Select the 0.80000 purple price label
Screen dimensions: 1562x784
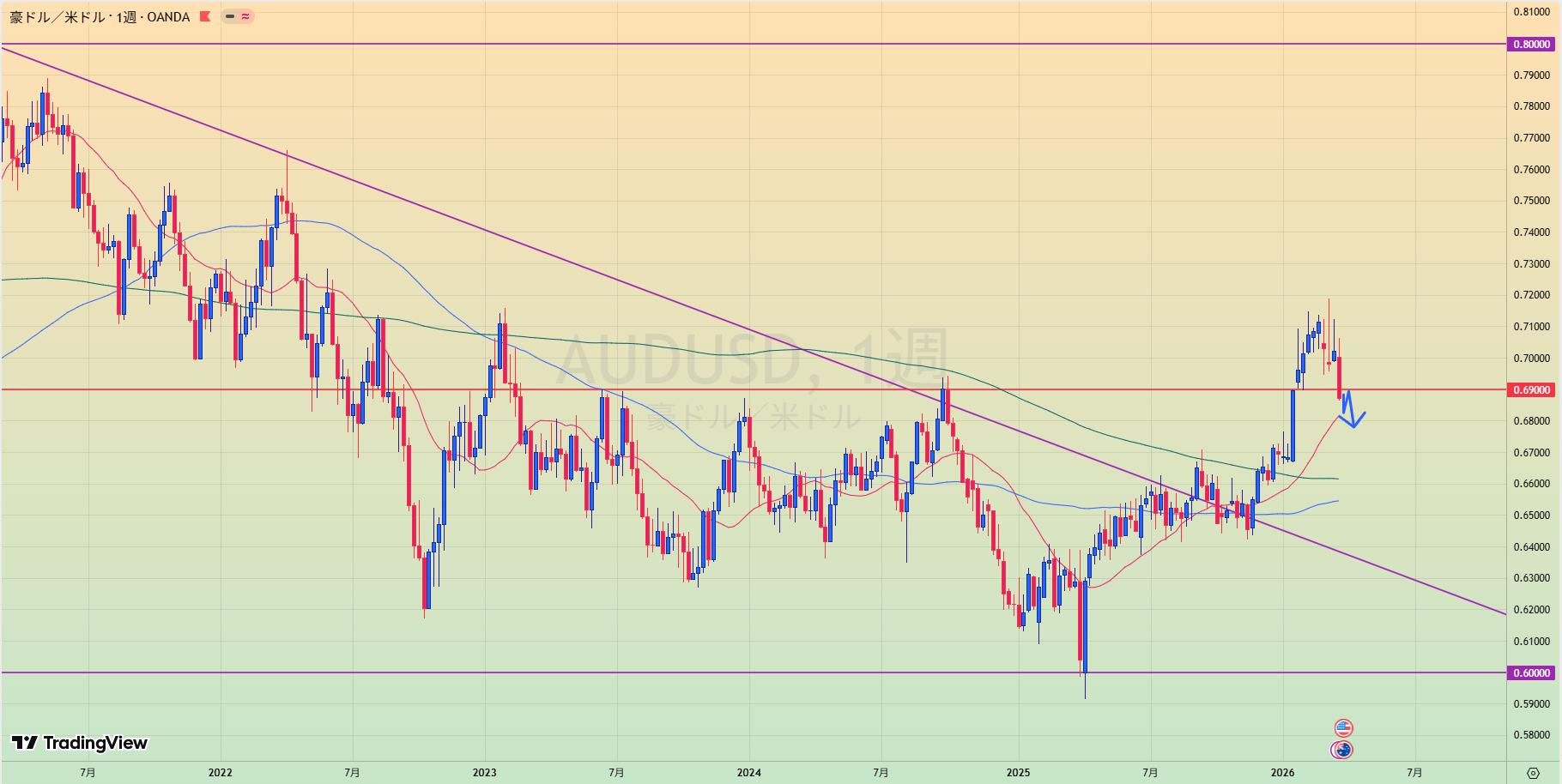click(1531, 44)
